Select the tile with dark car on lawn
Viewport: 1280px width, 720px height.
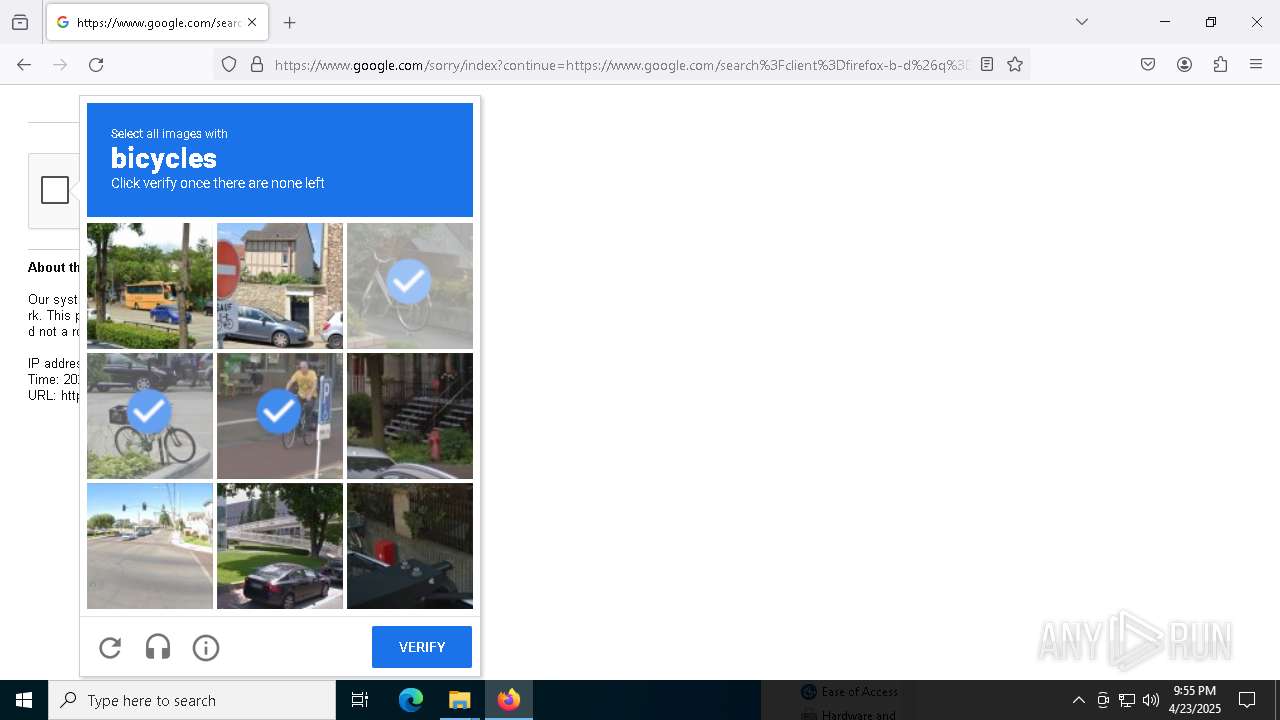click(280, 546)
